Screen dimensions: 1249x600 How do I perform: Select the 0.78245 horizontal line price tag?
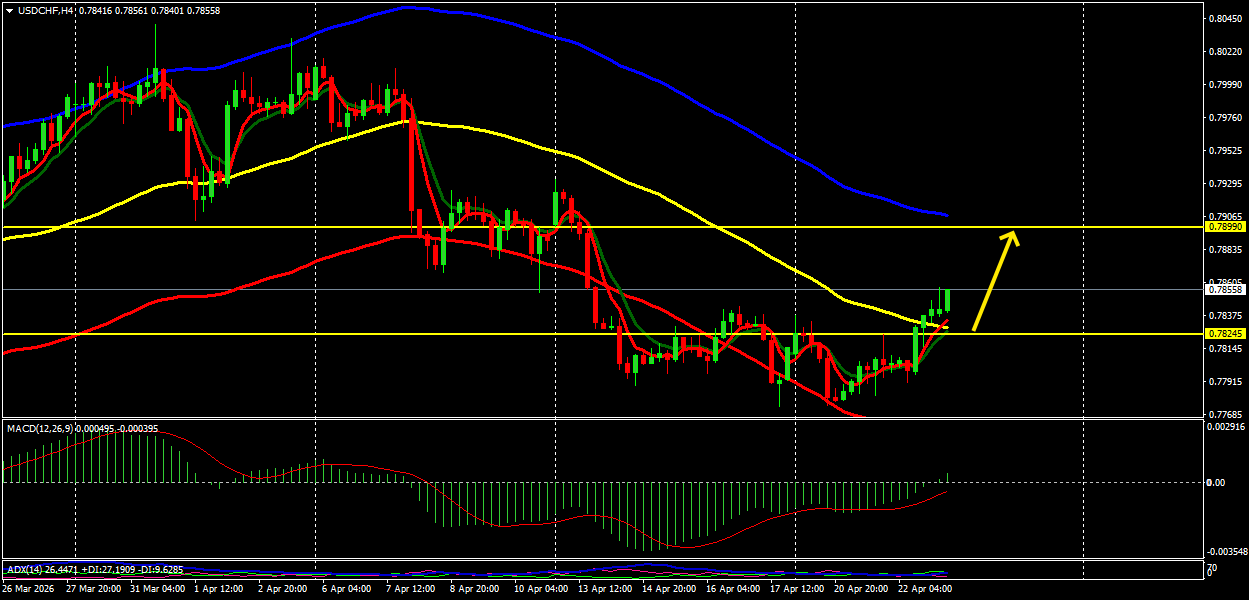1225,334
